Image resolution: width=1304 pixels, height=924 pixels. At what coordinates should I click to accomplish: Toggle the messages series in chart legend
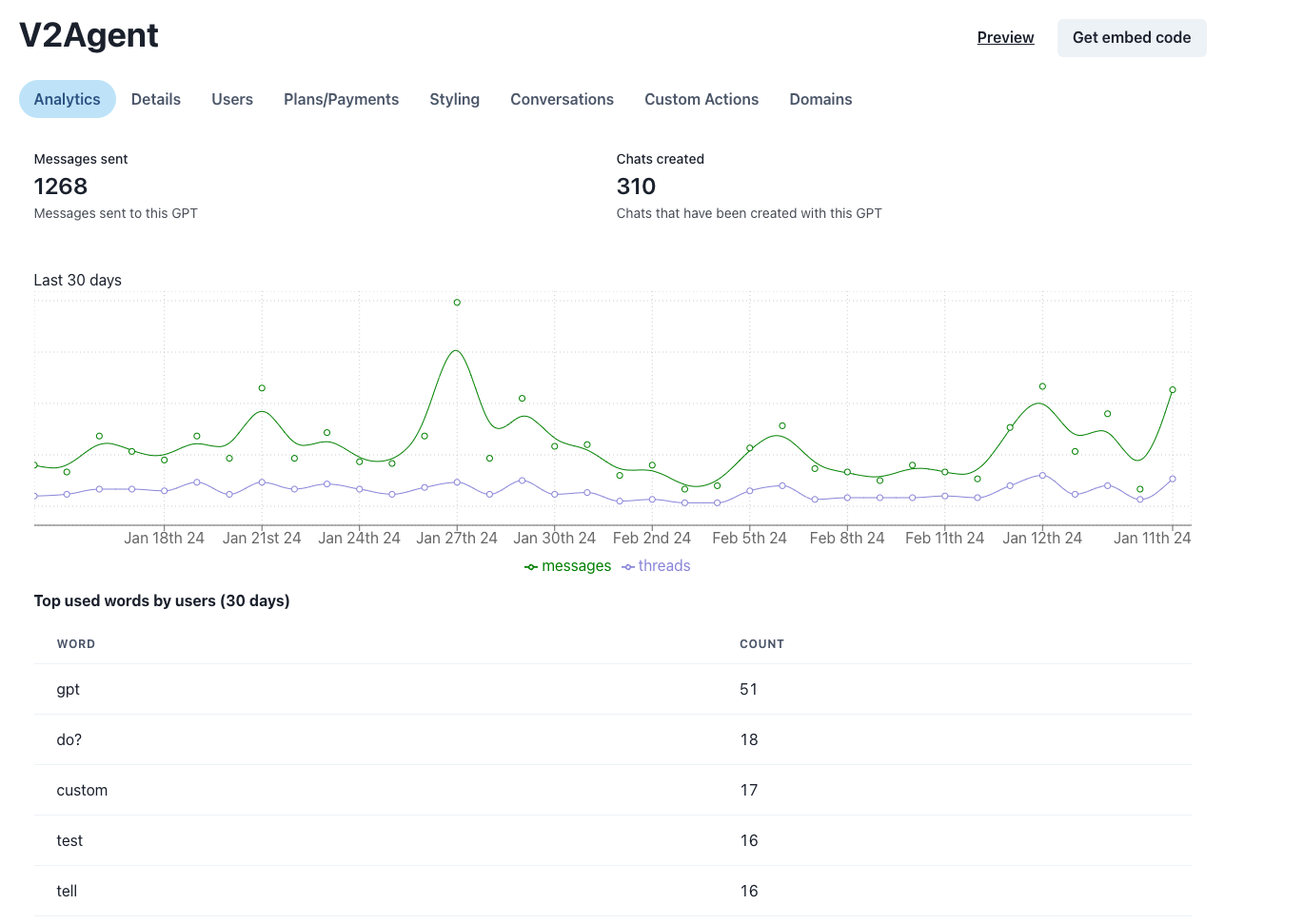pyautogui.click(x=568, y=566)
